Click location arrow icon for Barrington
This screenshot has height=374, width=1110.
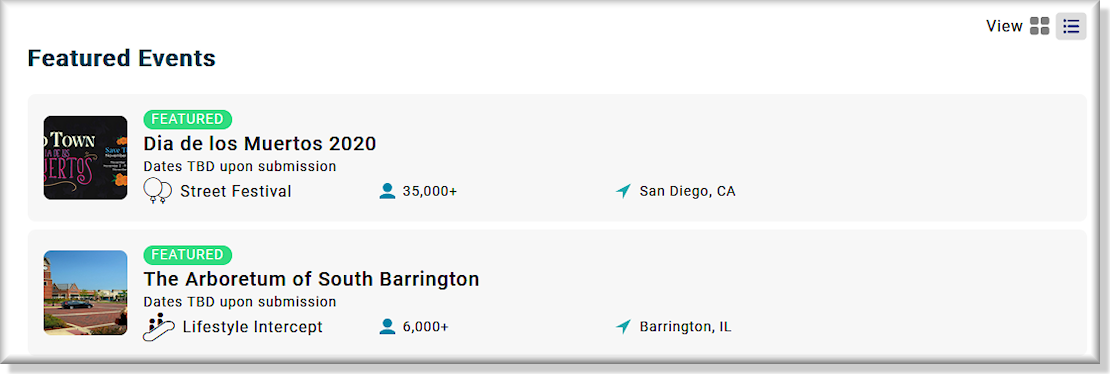click(623, 327)
